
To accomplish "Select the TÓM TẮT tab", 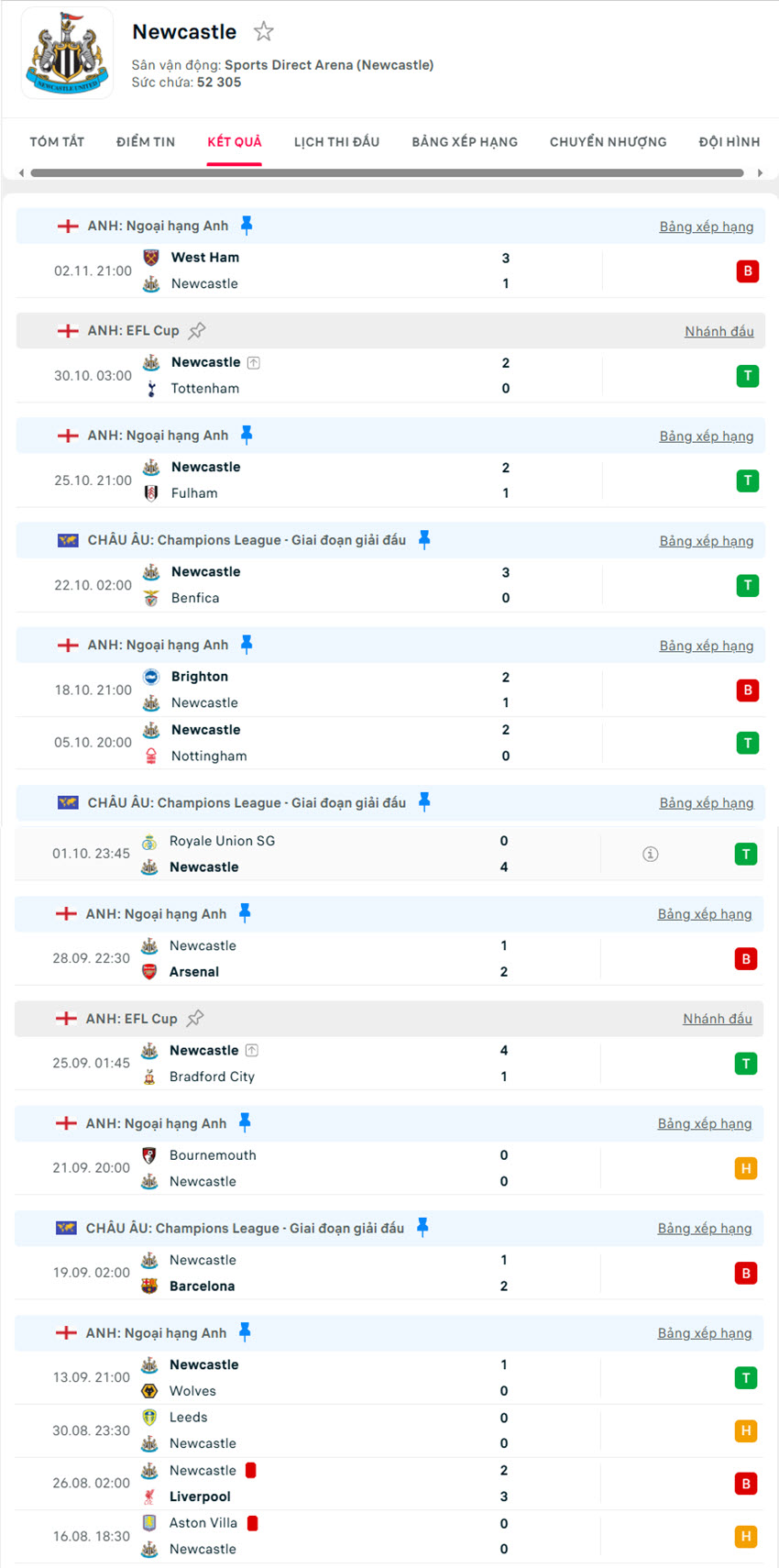I will coord(57,142).
